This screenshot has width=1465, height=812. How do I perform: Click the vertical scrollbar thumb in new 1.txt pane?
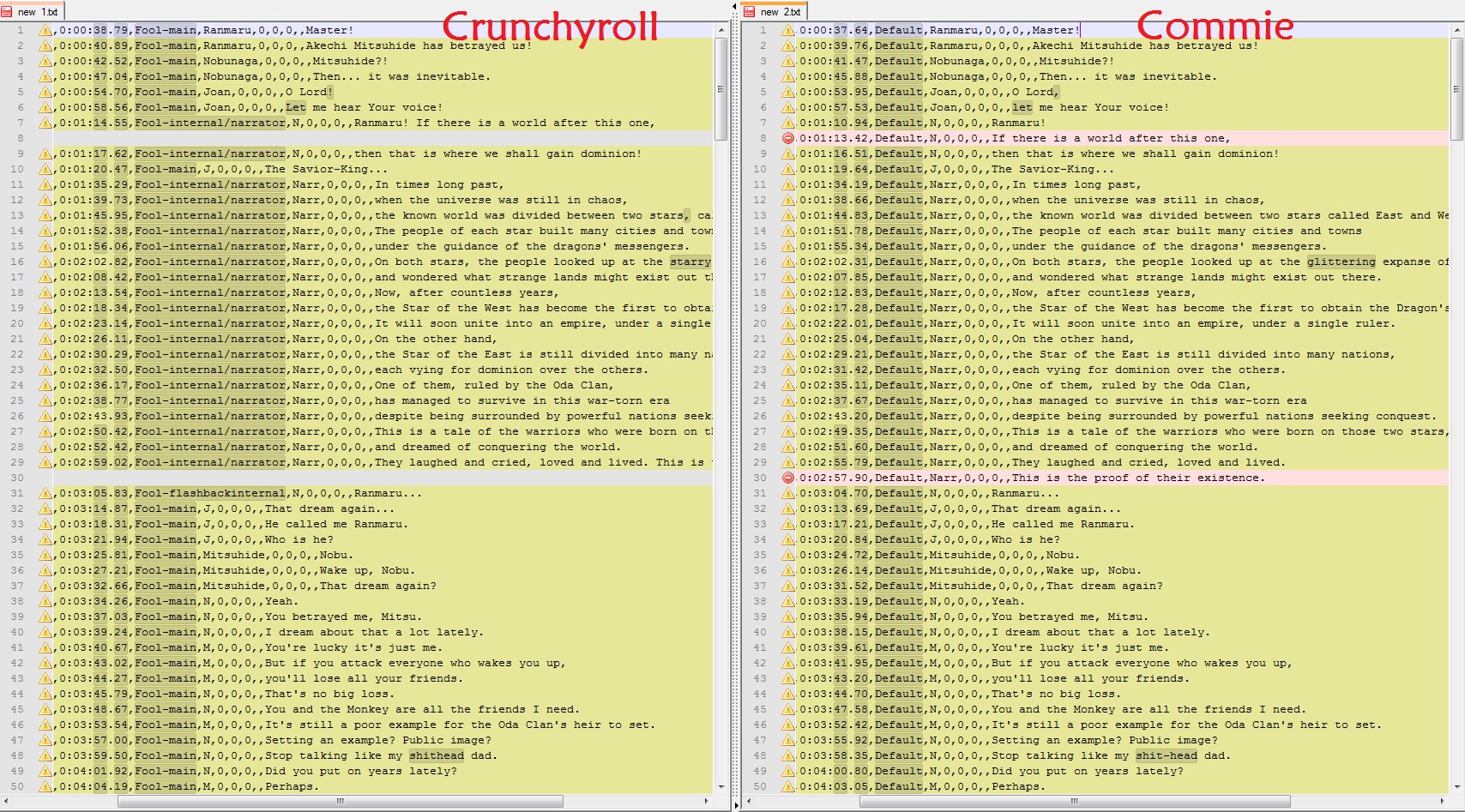pos(720,88)
